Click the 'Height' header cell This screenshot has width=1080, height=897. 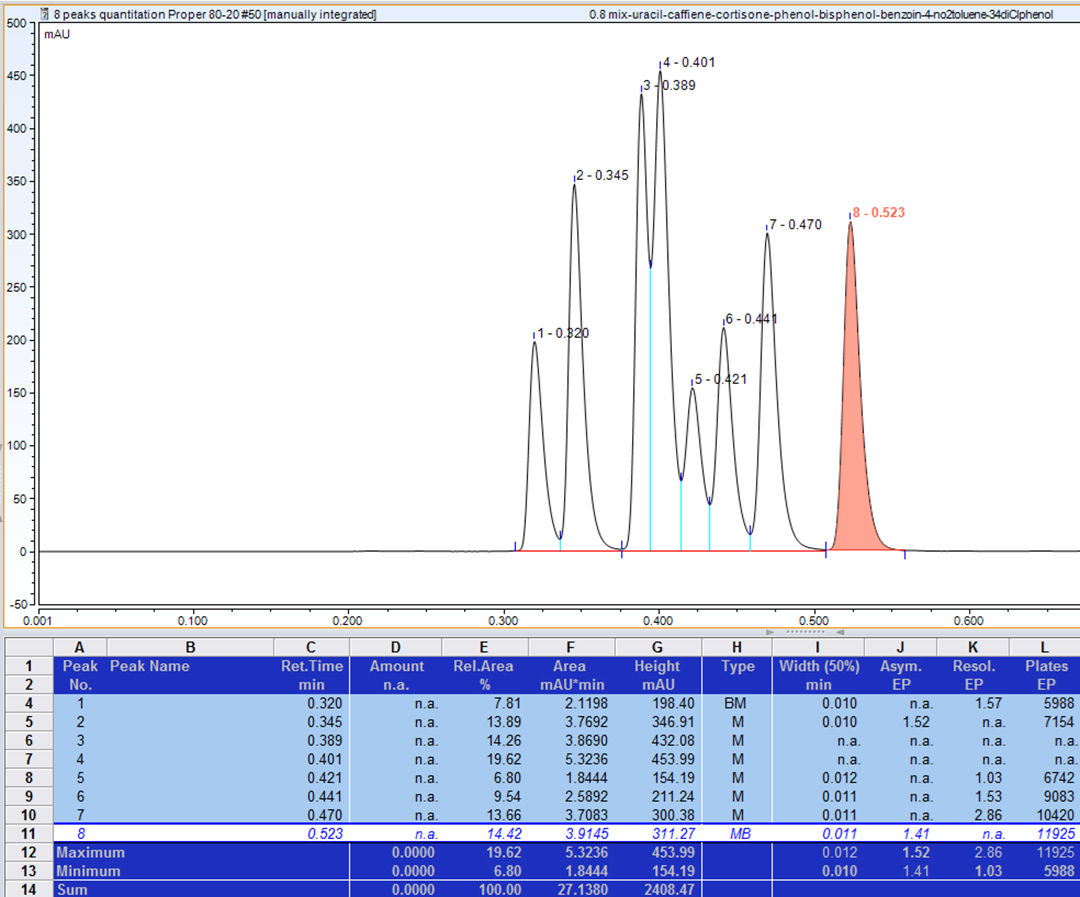657,666
